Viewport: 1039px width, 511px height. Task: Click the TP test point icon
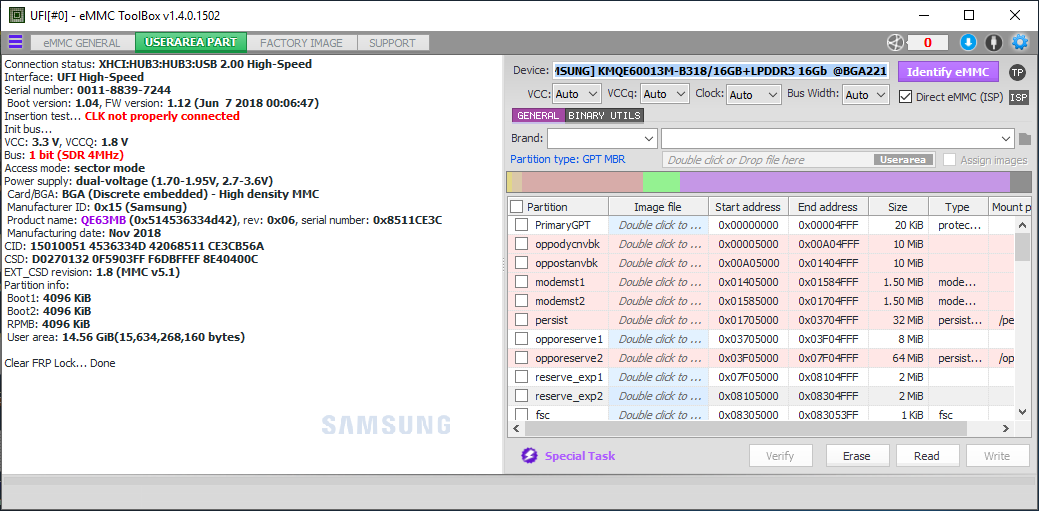1017,72
